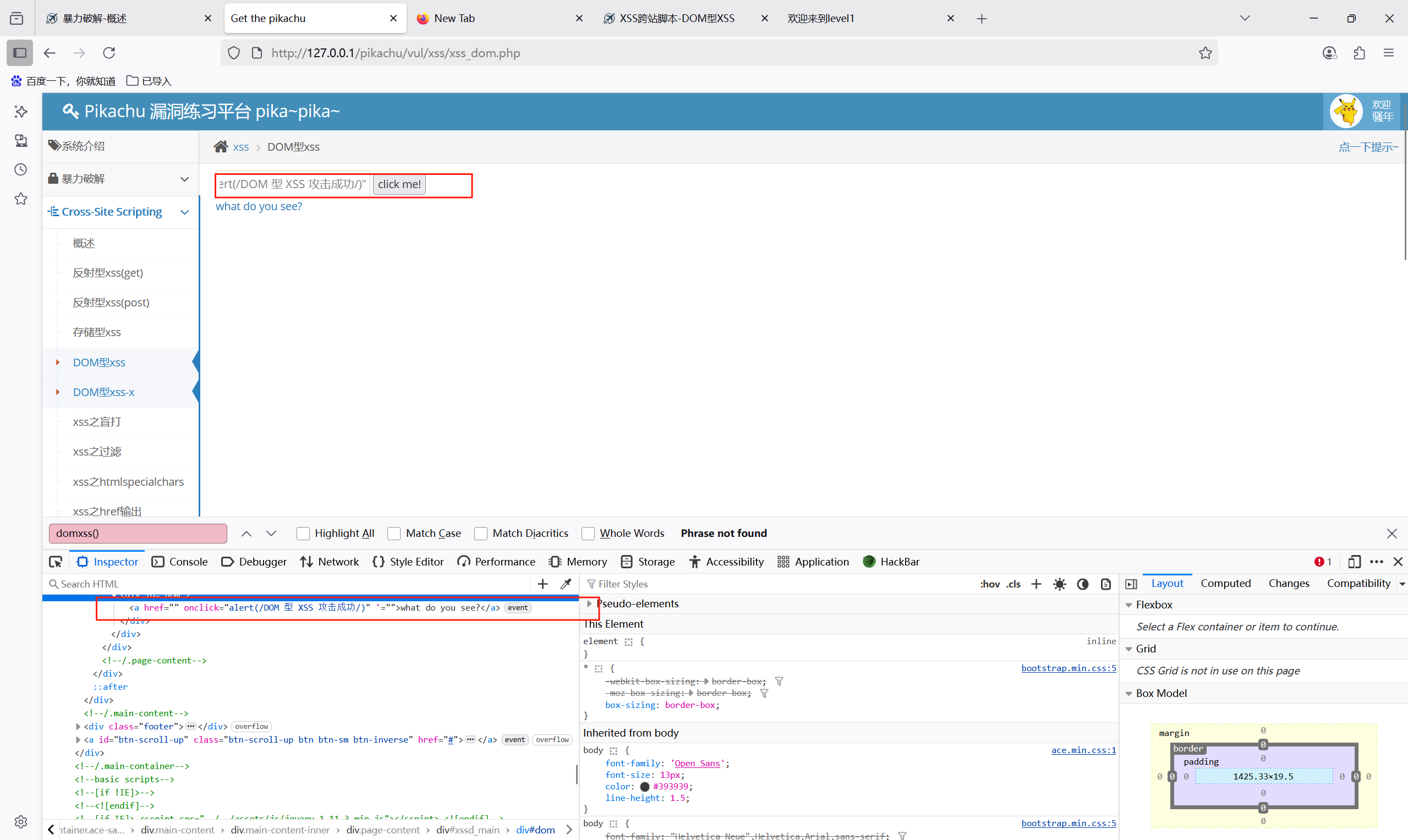Open sidebar settings gear icon
The image size is (1408, 840).
click(x=21, y=821)
